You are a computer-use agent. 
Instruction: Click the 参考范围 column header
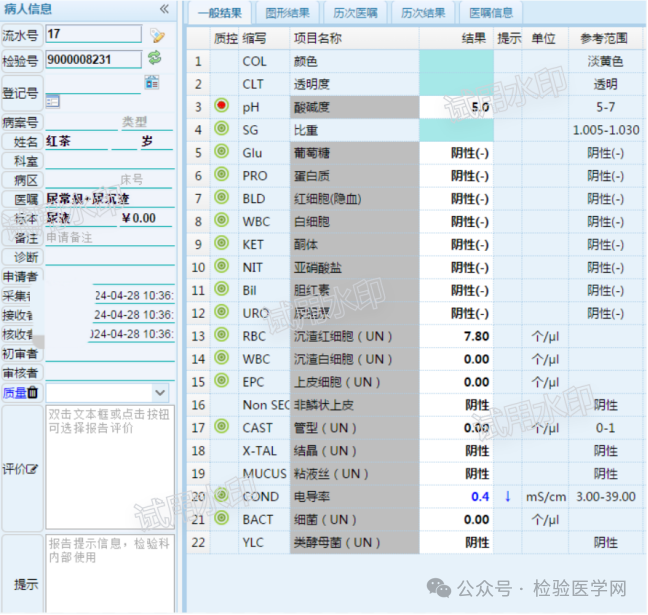tap(604, 38)
